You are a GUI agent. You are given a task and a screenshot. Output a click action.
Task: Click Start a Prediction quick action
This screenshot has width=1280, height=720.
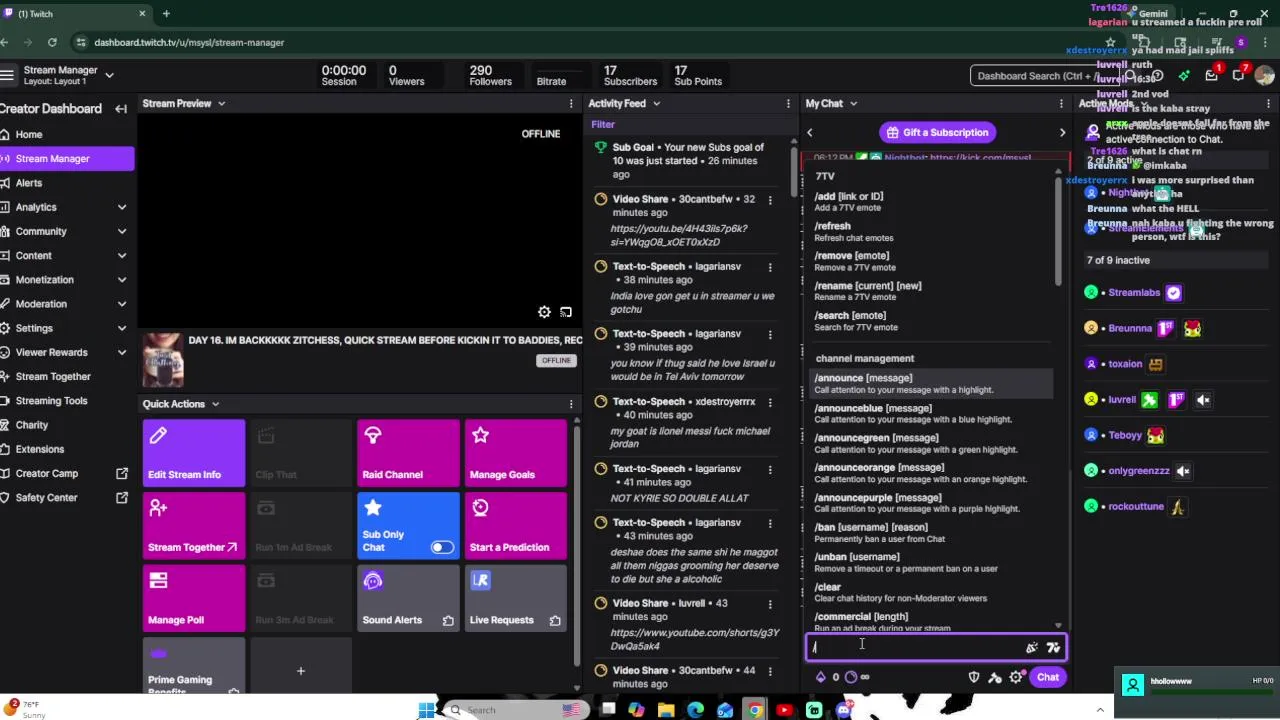[515, 526]
